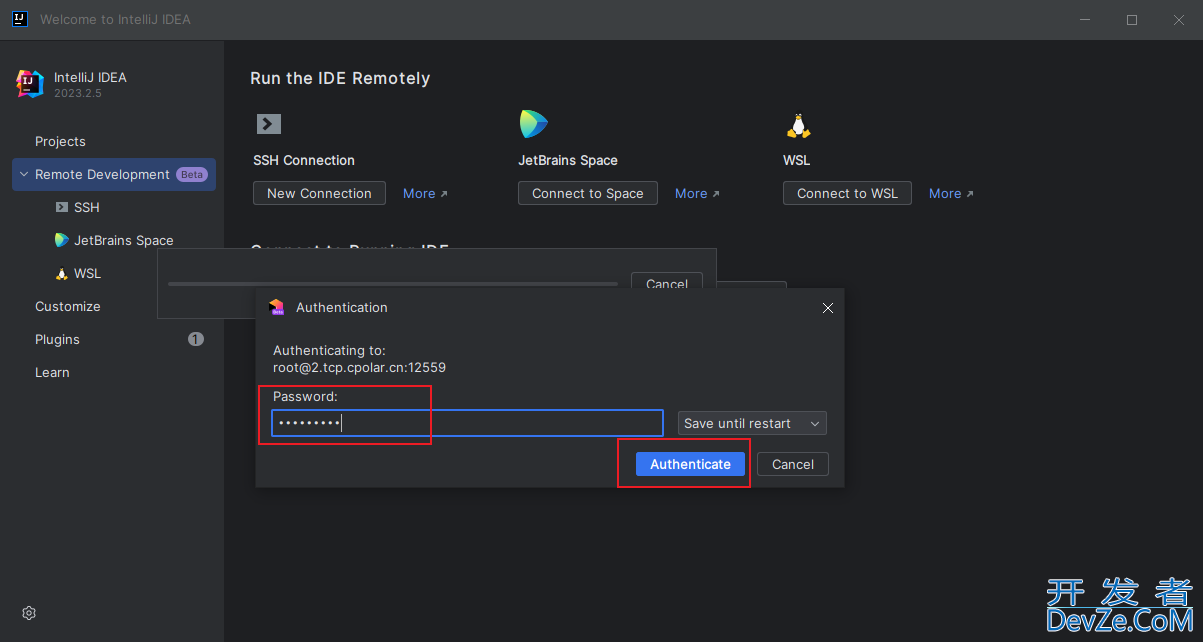Click the 2023.2.5 version text
1203x642 pixels.
[x=78, y=93]
